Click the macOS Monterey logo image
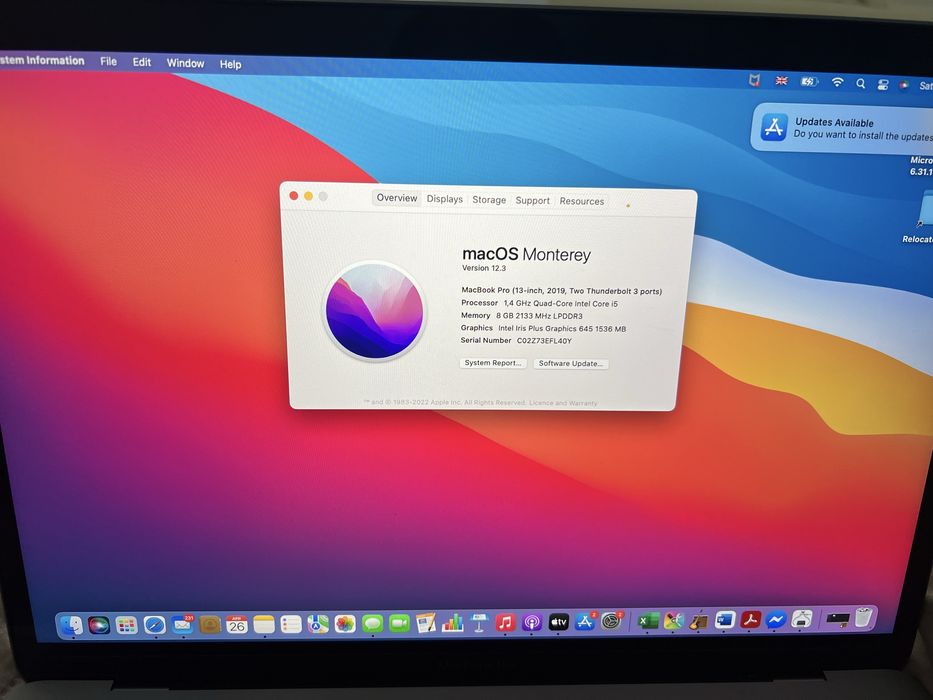 pos(374,311)
